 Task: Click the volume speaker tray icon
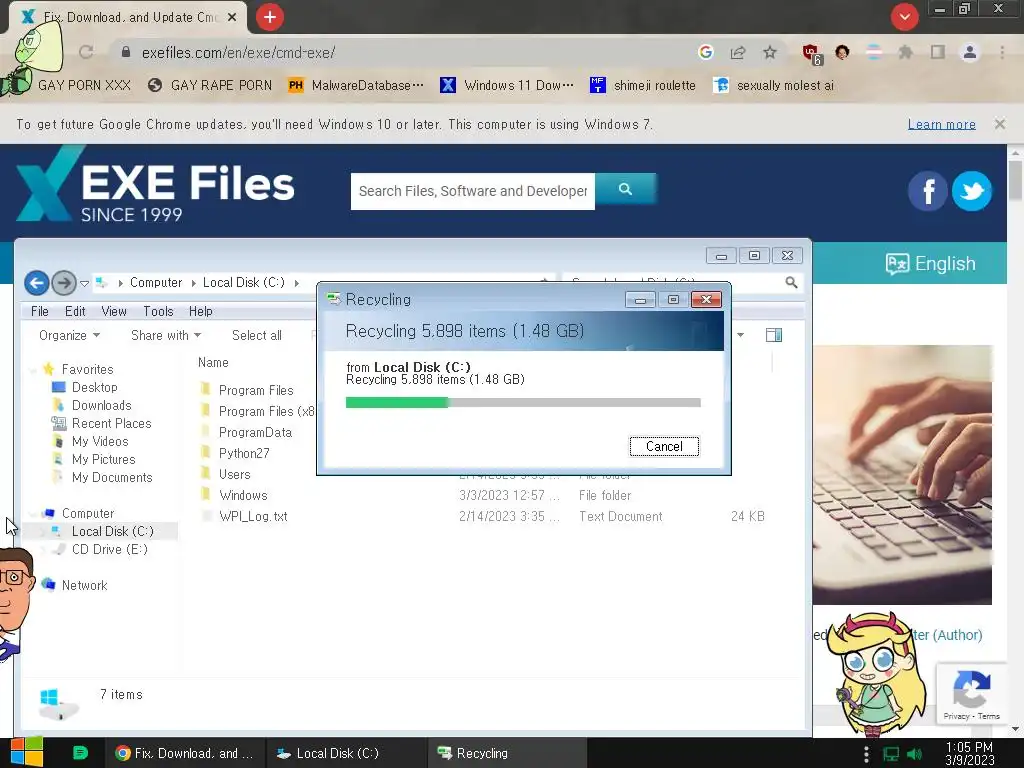click(915, 754)
